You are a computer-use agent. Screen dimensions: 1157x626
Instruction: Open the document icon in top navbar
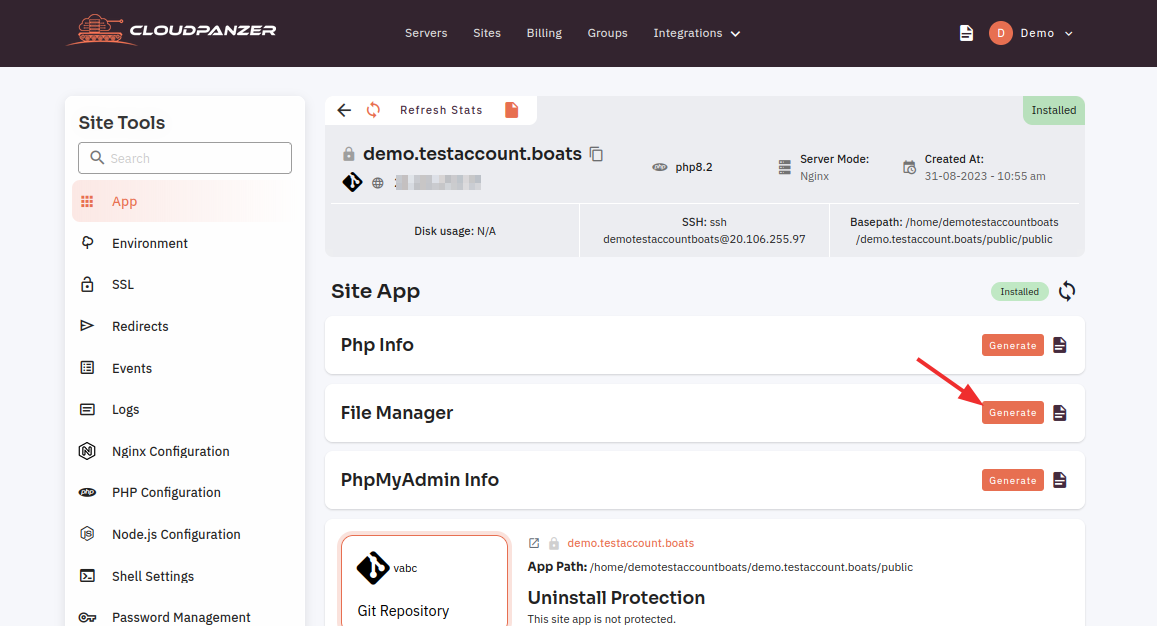tap(966, 33)
